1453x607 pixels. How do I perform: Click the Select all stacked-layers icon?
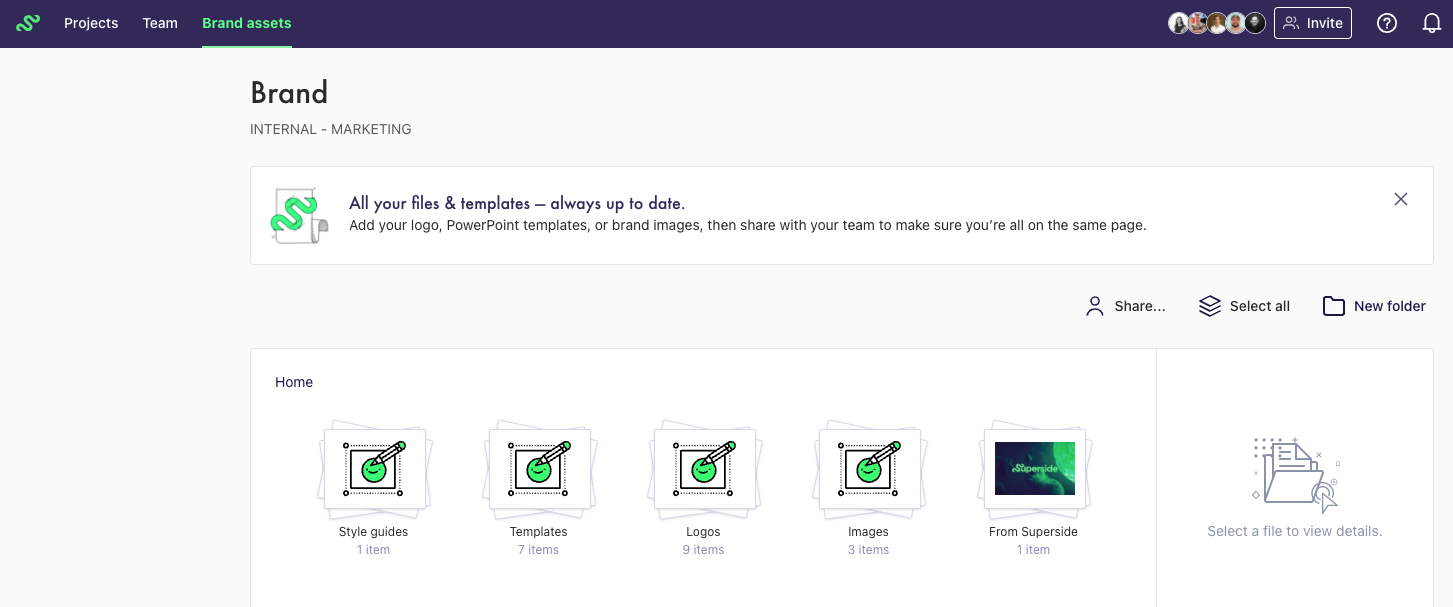coord(1210,306)
